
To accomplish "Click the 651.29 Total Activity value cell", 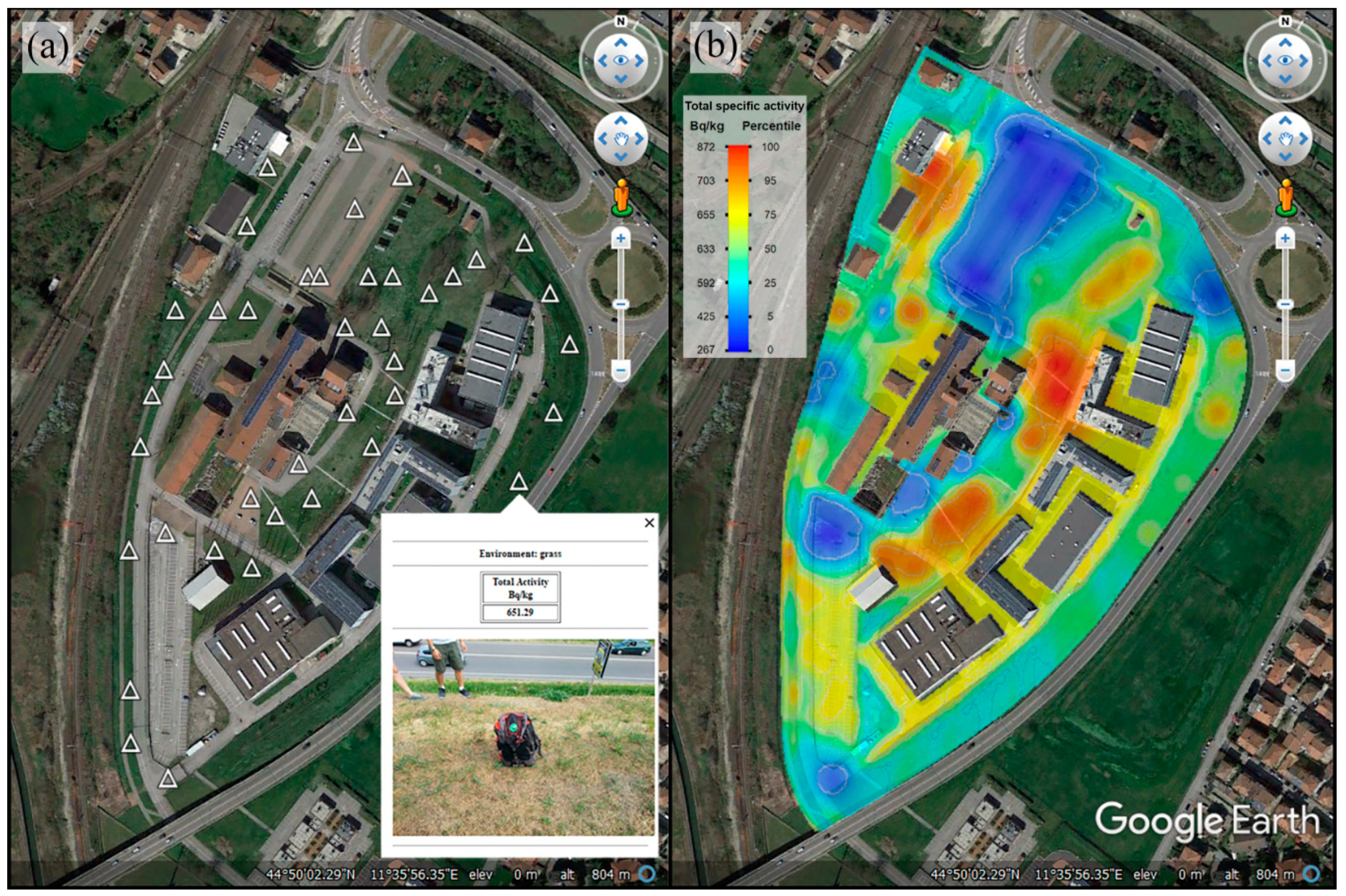I will (519, 613).
